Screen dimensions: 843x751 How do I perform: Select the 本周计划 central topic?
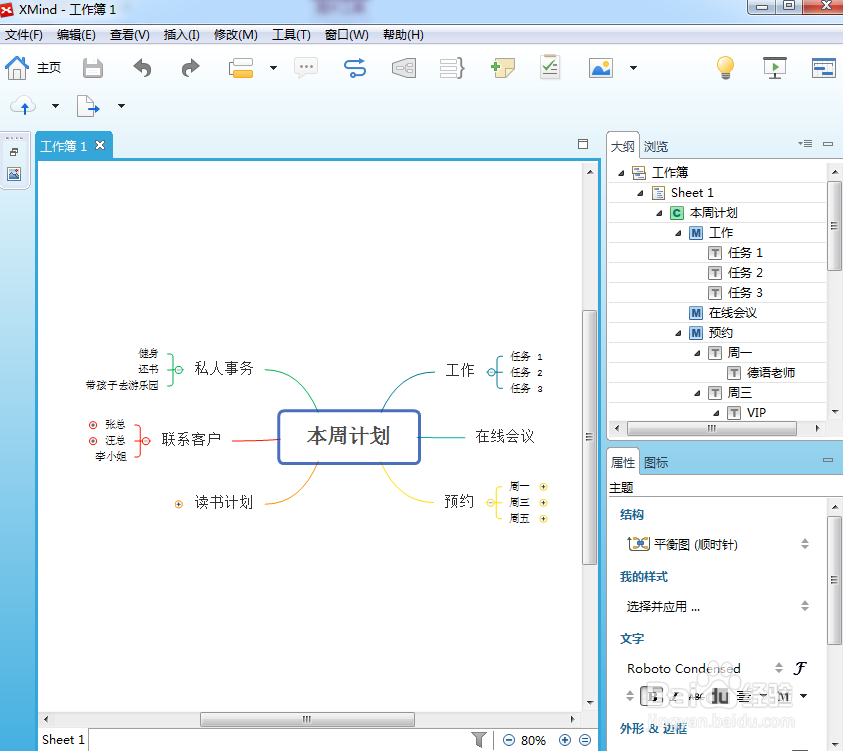pos(349,437)
